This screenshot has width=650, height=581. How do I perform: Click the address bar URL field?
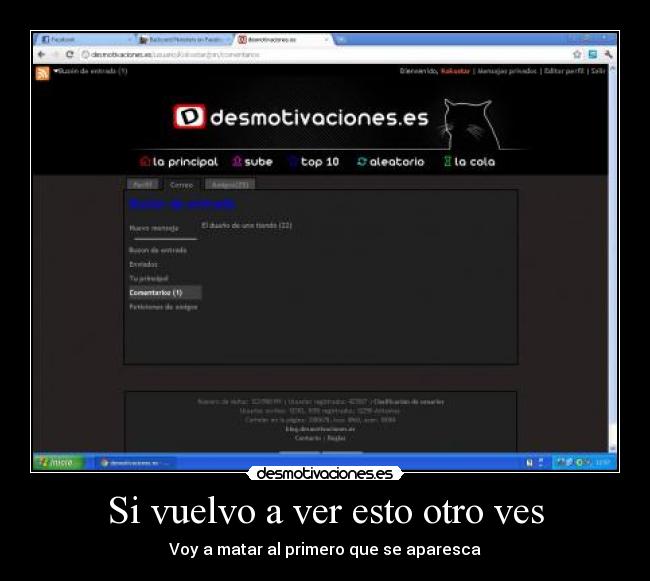[323, 54]
